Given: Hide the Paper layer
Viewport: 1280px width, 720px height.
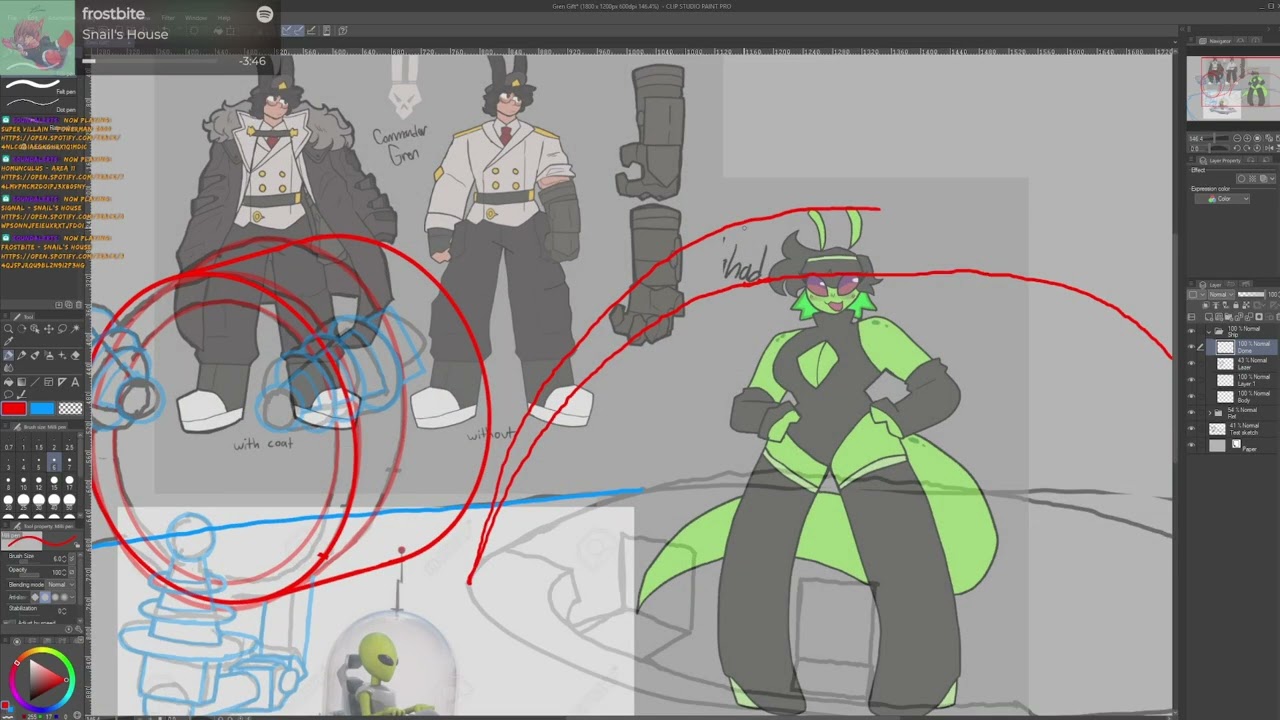Looking at the screenshot, I should point(1190,446).
